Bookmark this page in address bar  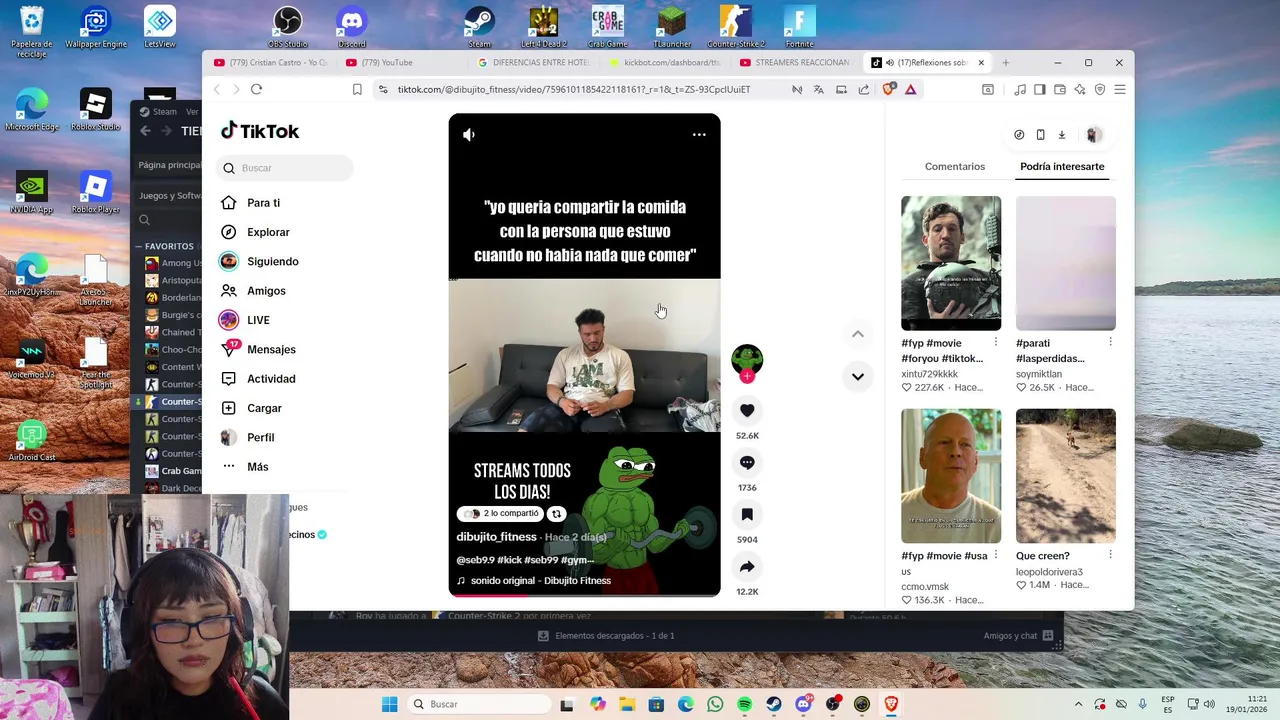click(x=357, y=89)
